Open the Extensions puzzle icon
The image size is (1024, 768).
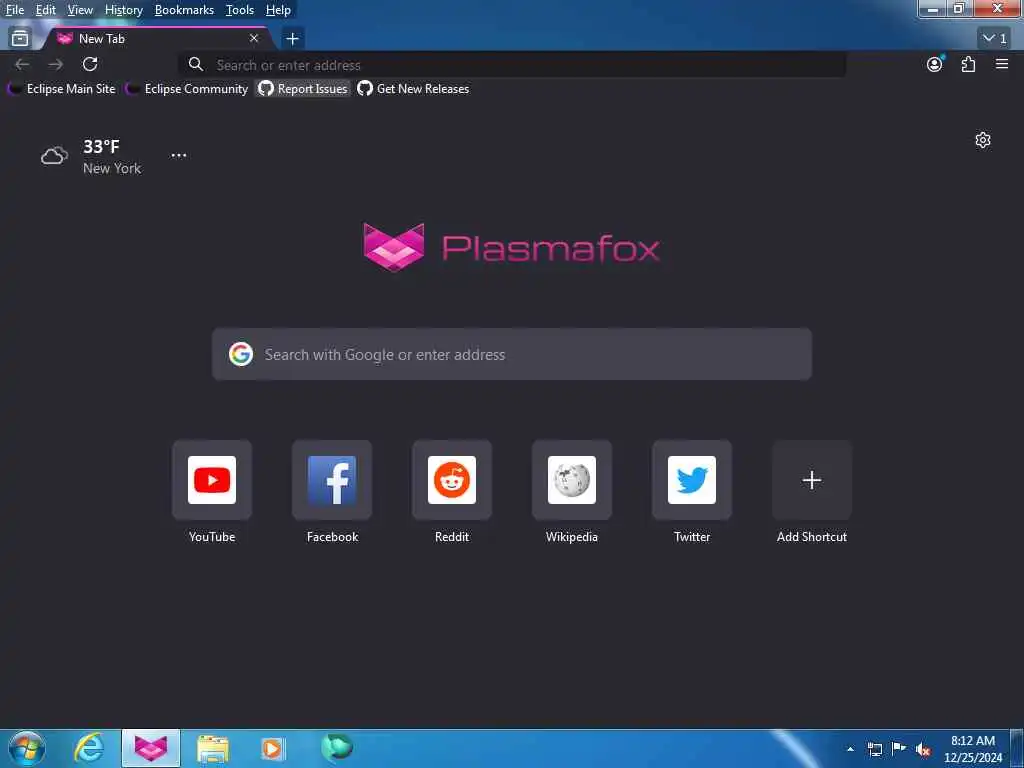click(x=968, y=64)
